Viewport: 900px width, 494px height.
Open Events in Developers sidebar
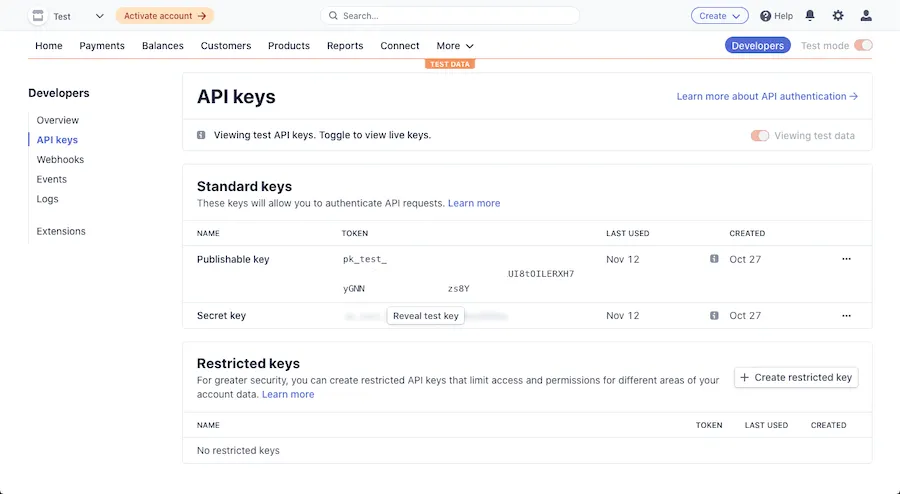coord(51,179)
